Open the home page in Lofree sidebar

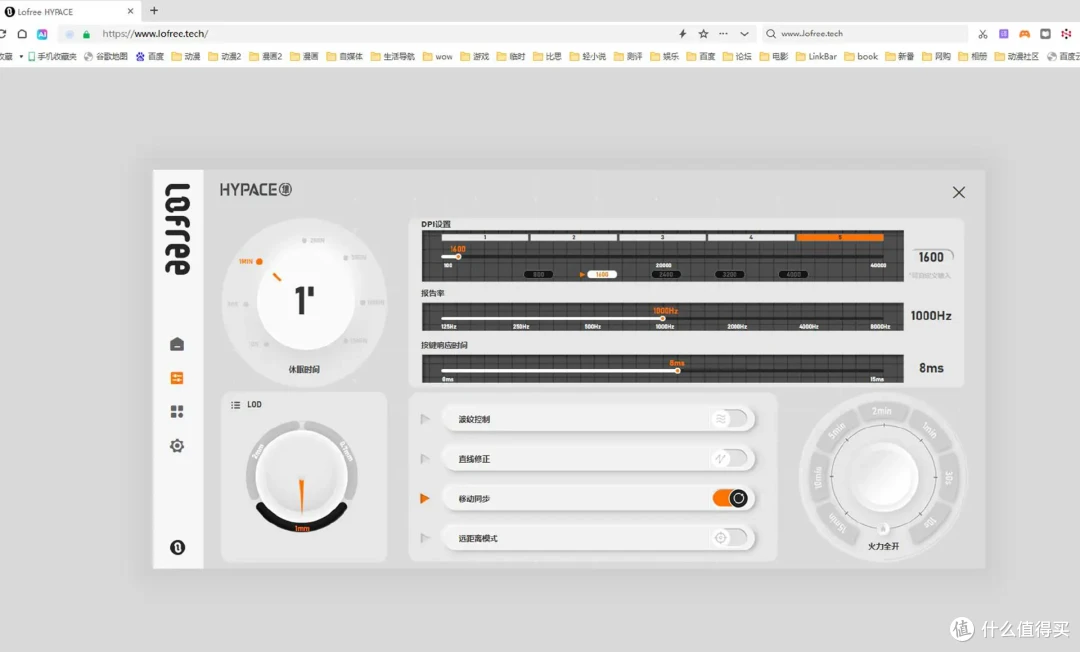tap(177, 344)
